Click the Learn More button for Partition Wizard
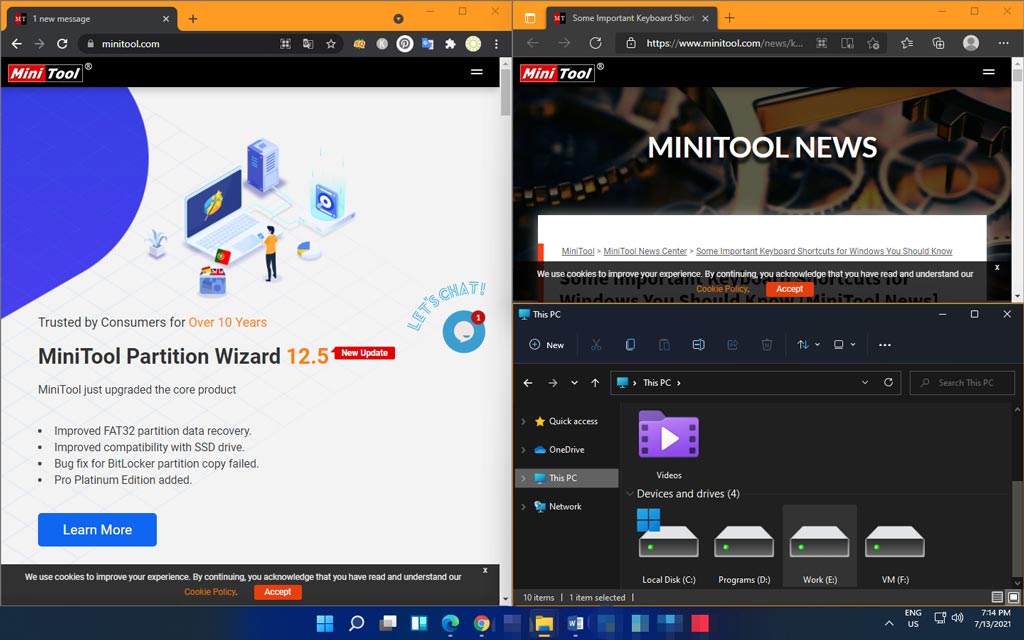The image size is (1024, 640). click(x=97, y=530)
